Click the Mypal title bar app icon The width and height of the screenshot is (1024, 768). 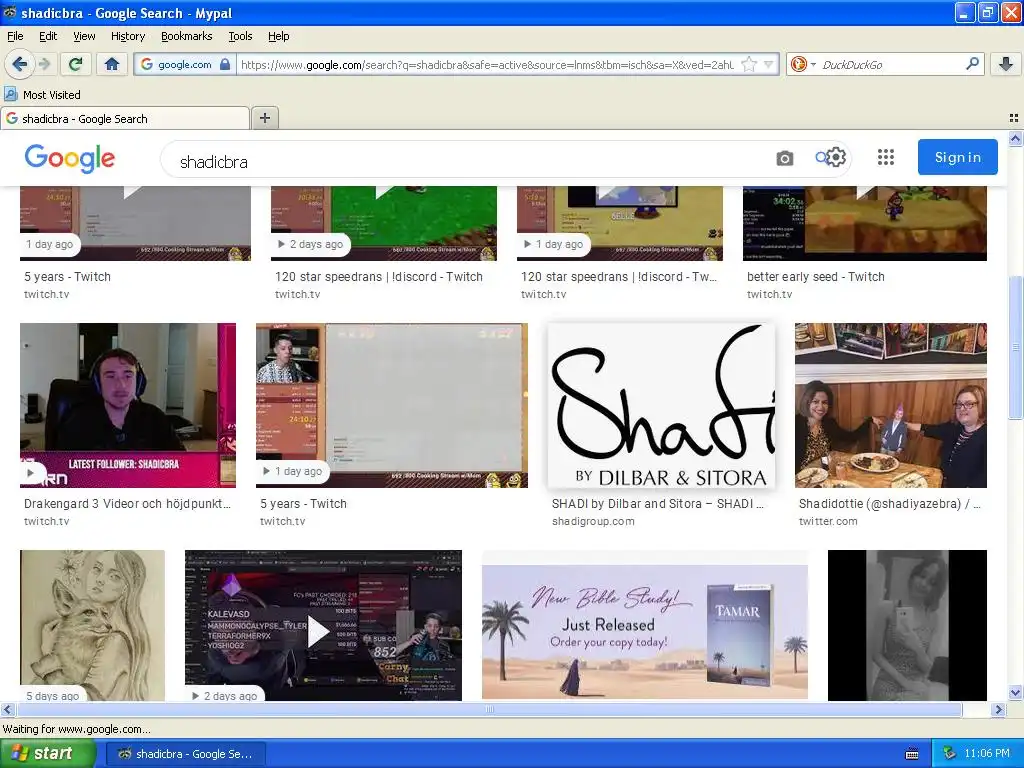(9, 12)
